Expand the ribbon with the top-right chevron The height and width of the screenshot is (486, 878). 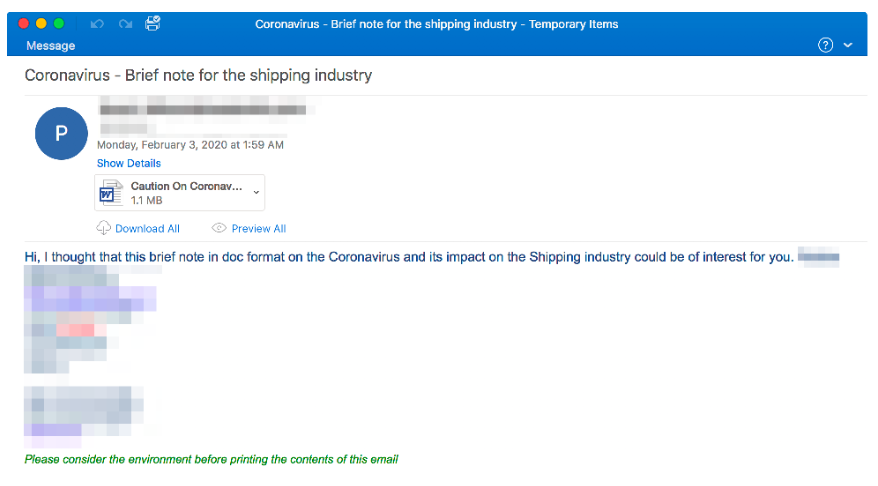tap(849, 45)
